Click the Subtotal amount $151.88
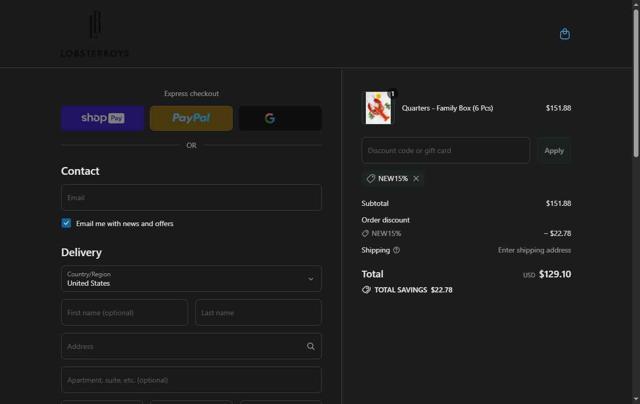Viewport: 640px width, 404px height. (x=558, y=203)
